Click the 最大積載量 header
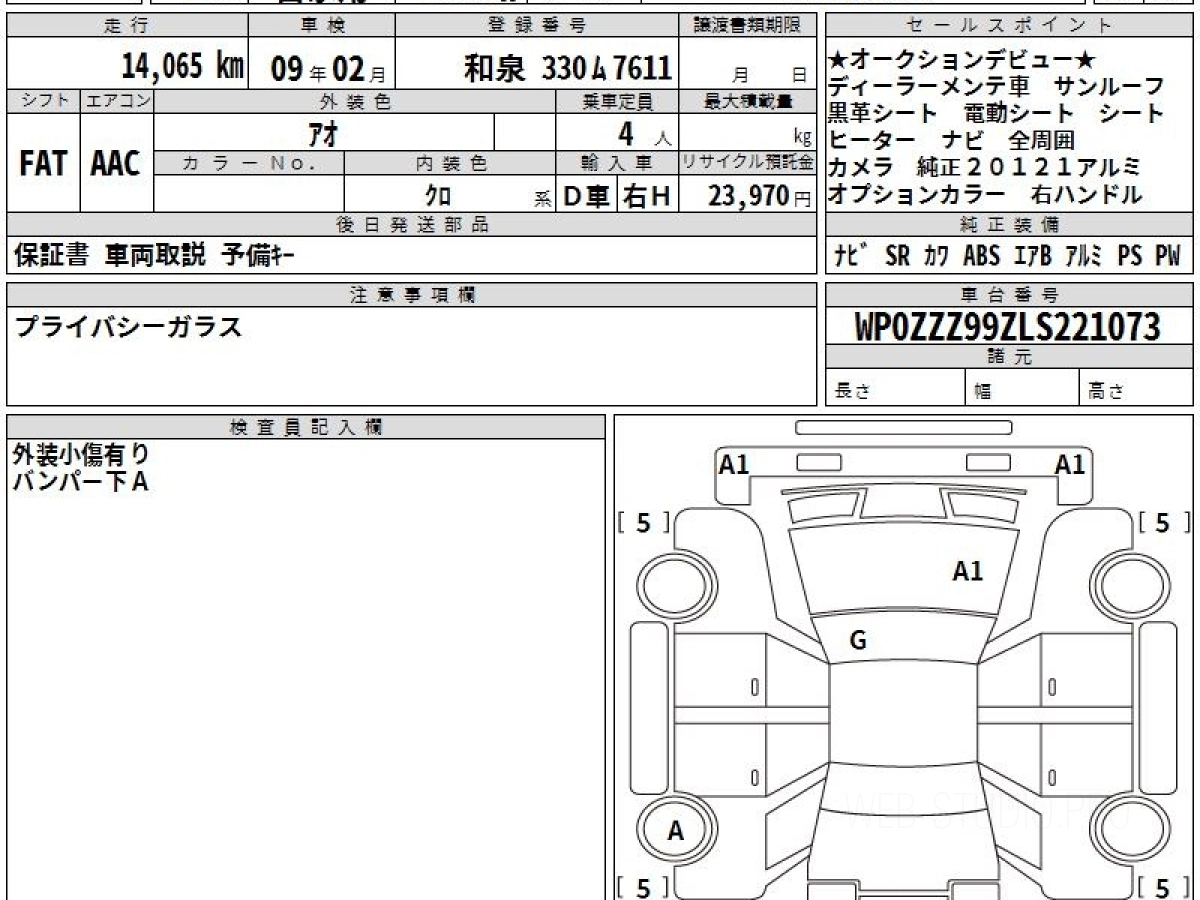 click(748, 101)
